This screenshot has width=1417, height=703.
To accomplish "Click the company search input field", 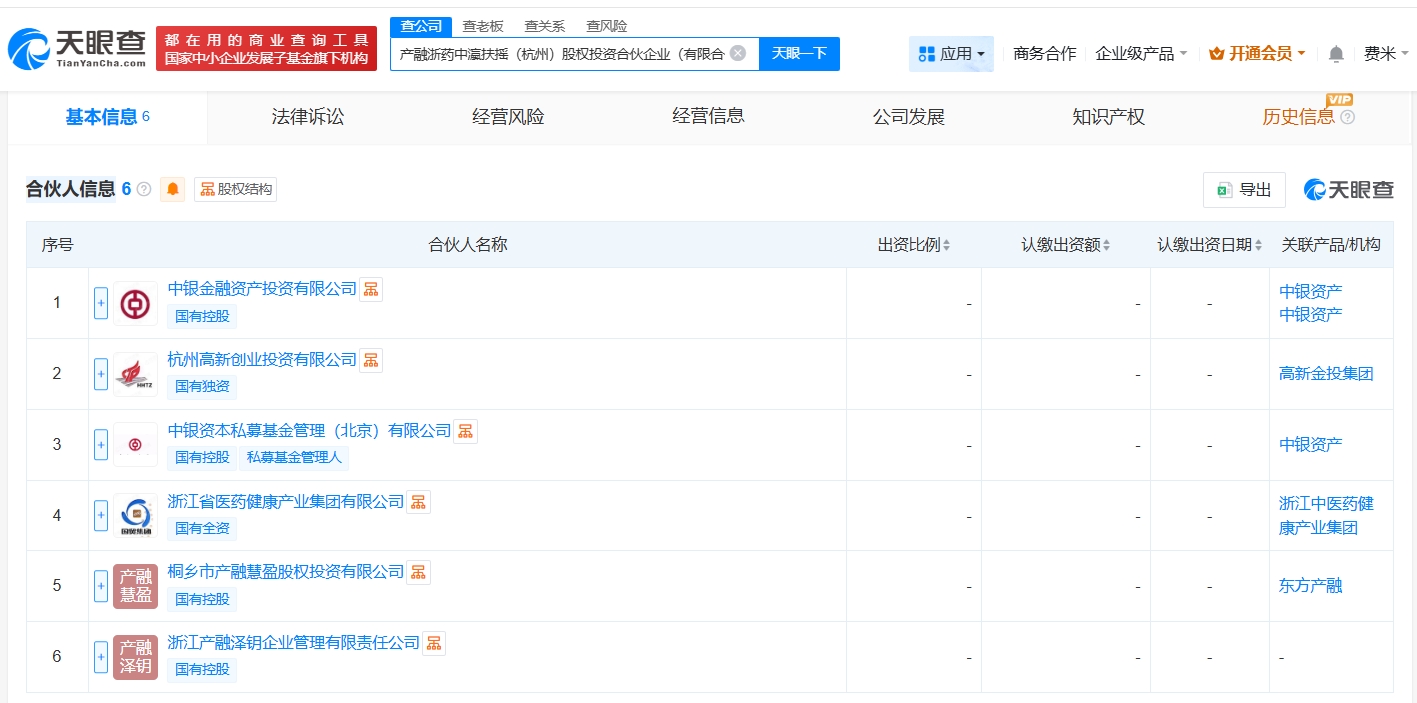I will point(560,54).
